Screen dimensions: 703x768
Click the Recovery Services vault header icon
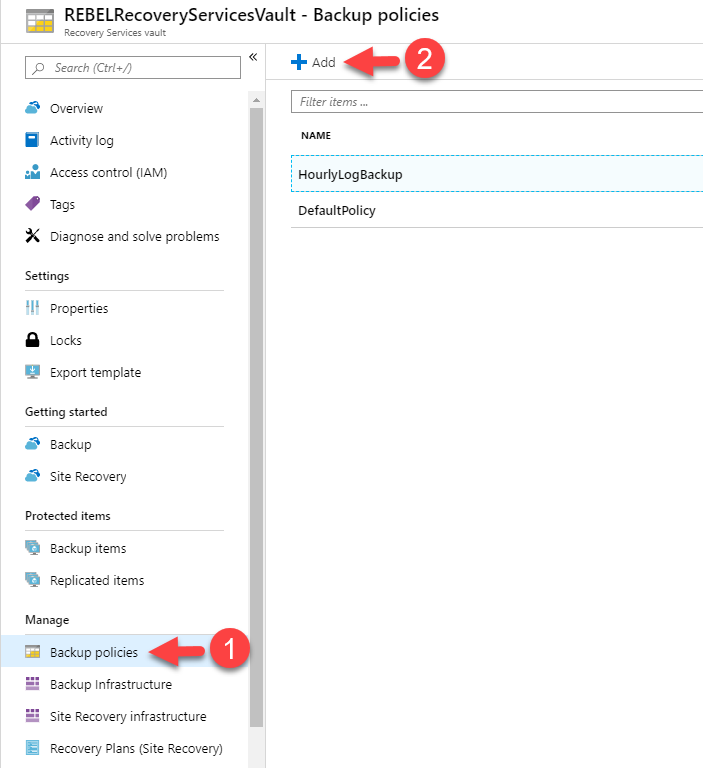40,22
